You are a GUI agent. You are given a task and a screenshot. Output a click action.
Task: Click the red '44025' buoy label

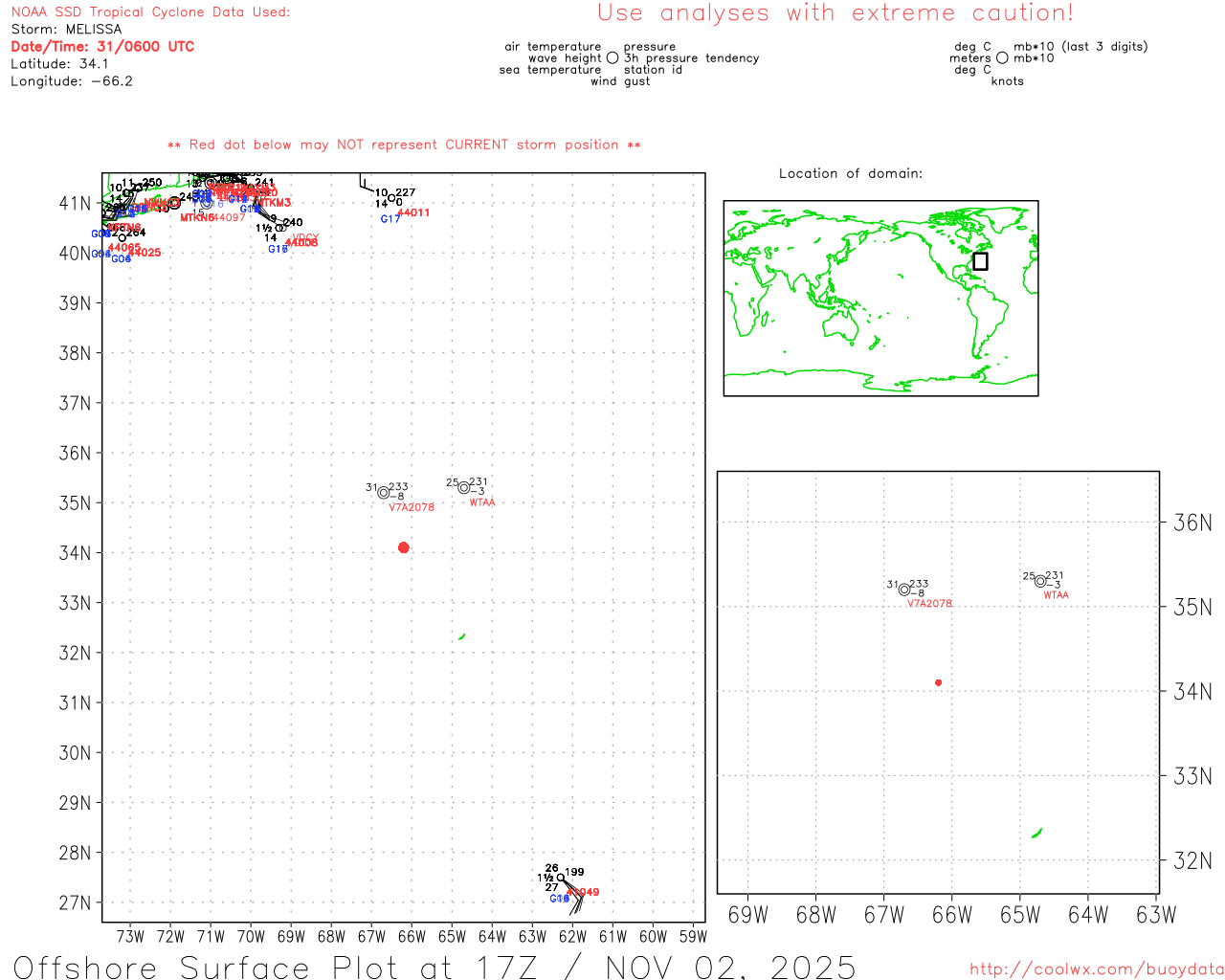tap(145, 253)
